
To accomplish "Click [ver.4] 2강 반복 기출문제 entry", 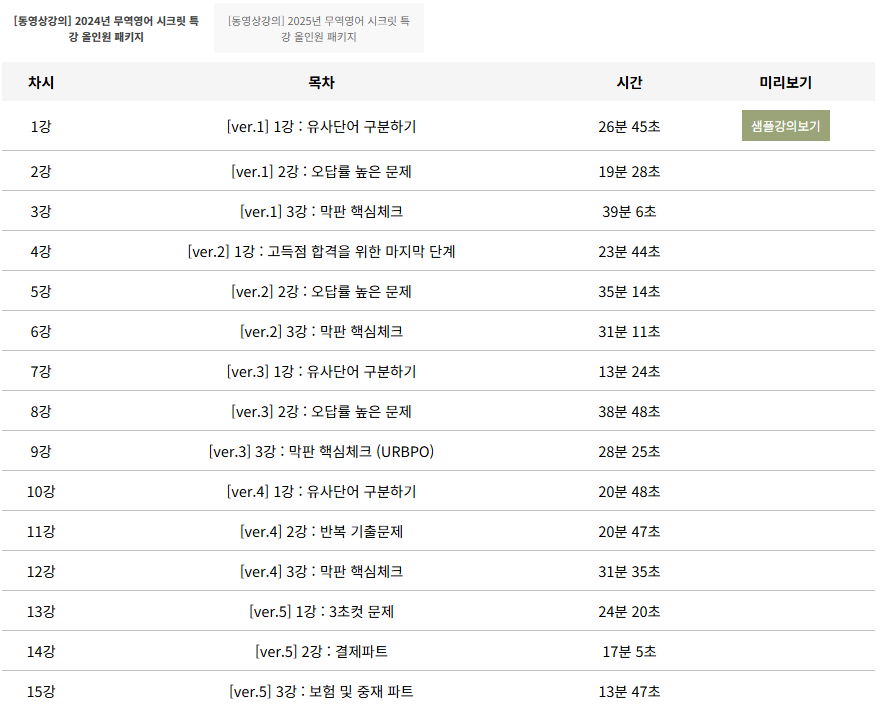I will pos(321,531).
